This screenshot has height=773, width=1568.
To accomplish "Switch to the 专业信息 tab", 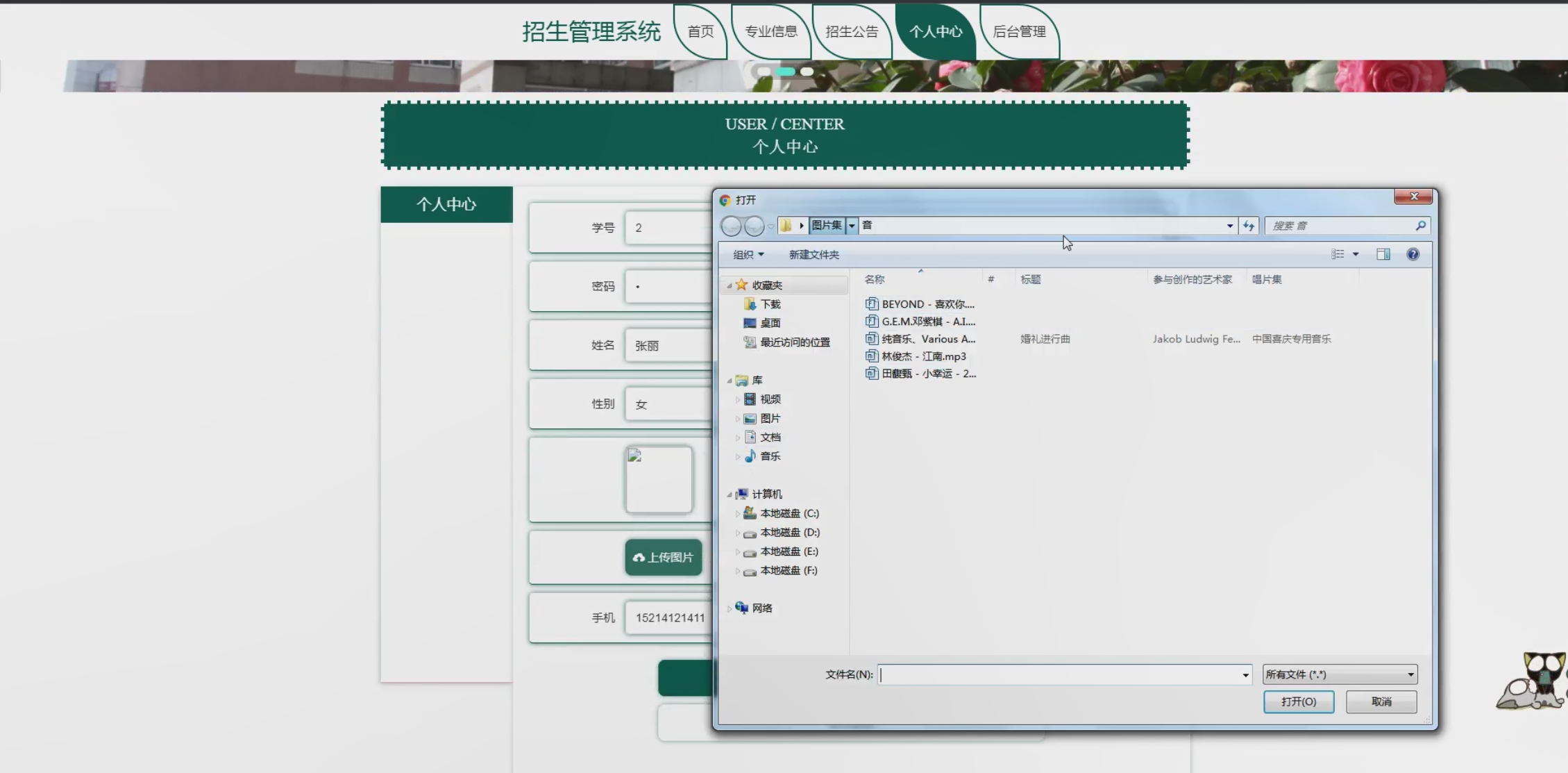I will click(770, 31).
